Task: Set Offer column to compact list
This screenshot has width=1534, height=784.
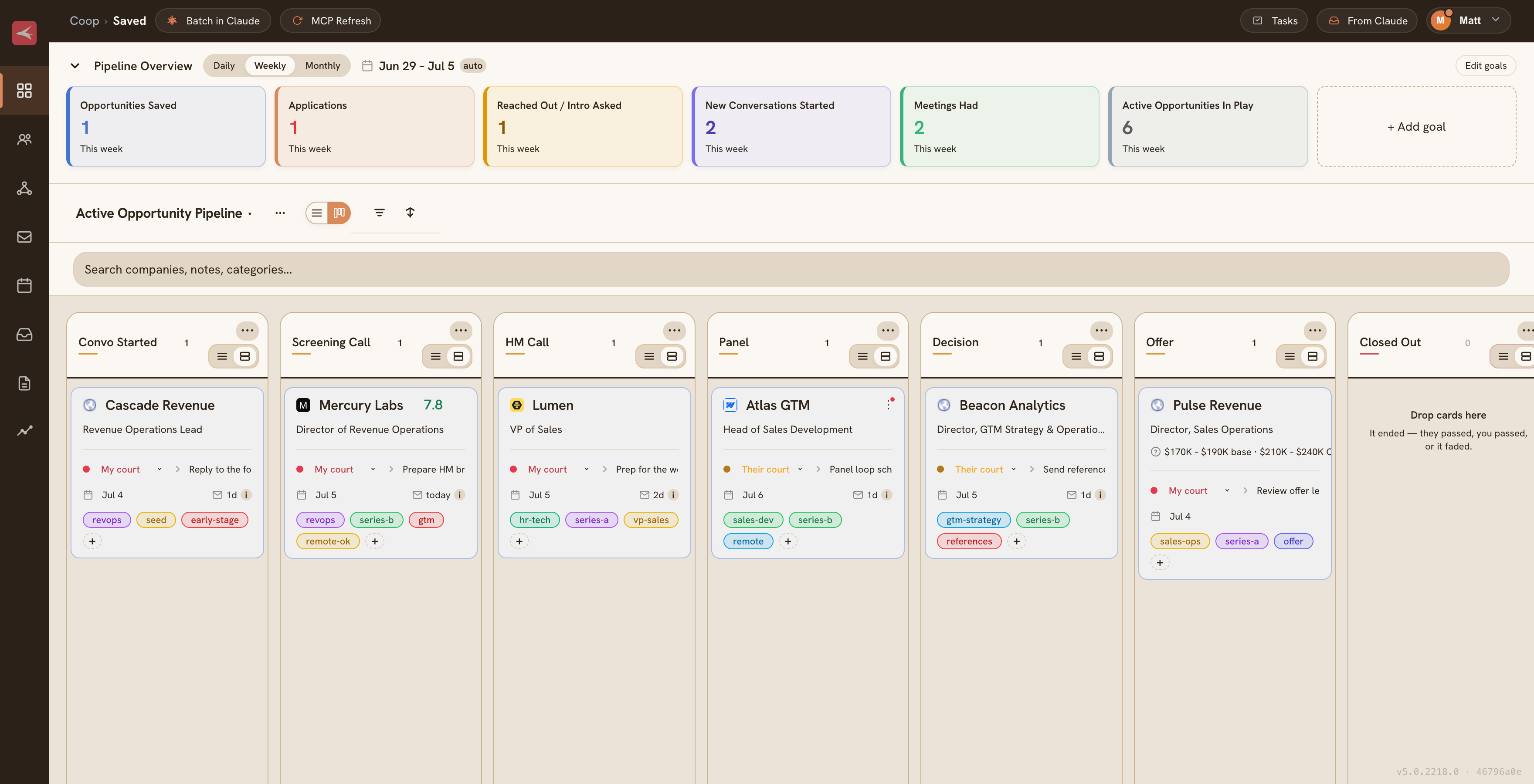Action: point(1290,356)
